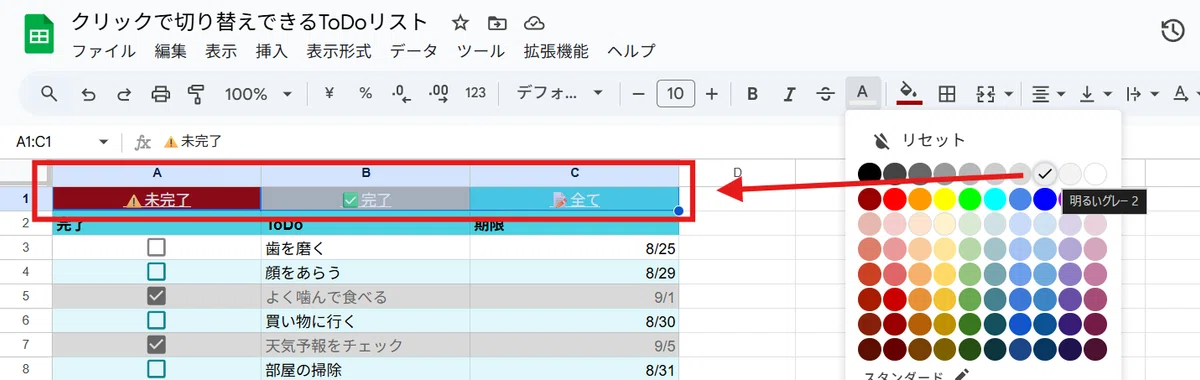Click the 全て link in cell C1

tap(585, 200)
